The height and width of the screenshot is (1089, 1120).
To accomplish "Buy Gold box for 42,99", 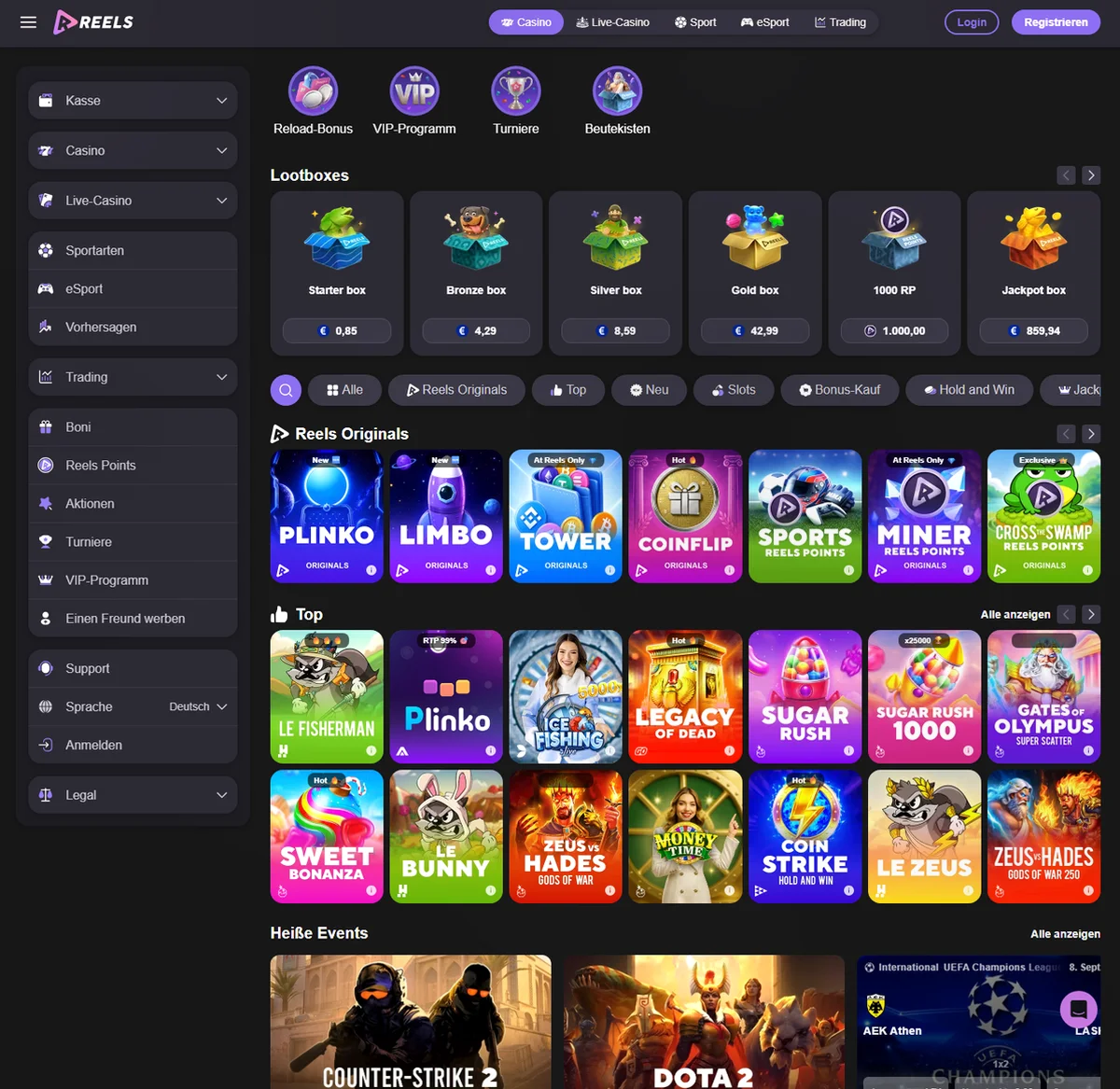I will pos(755,330).
